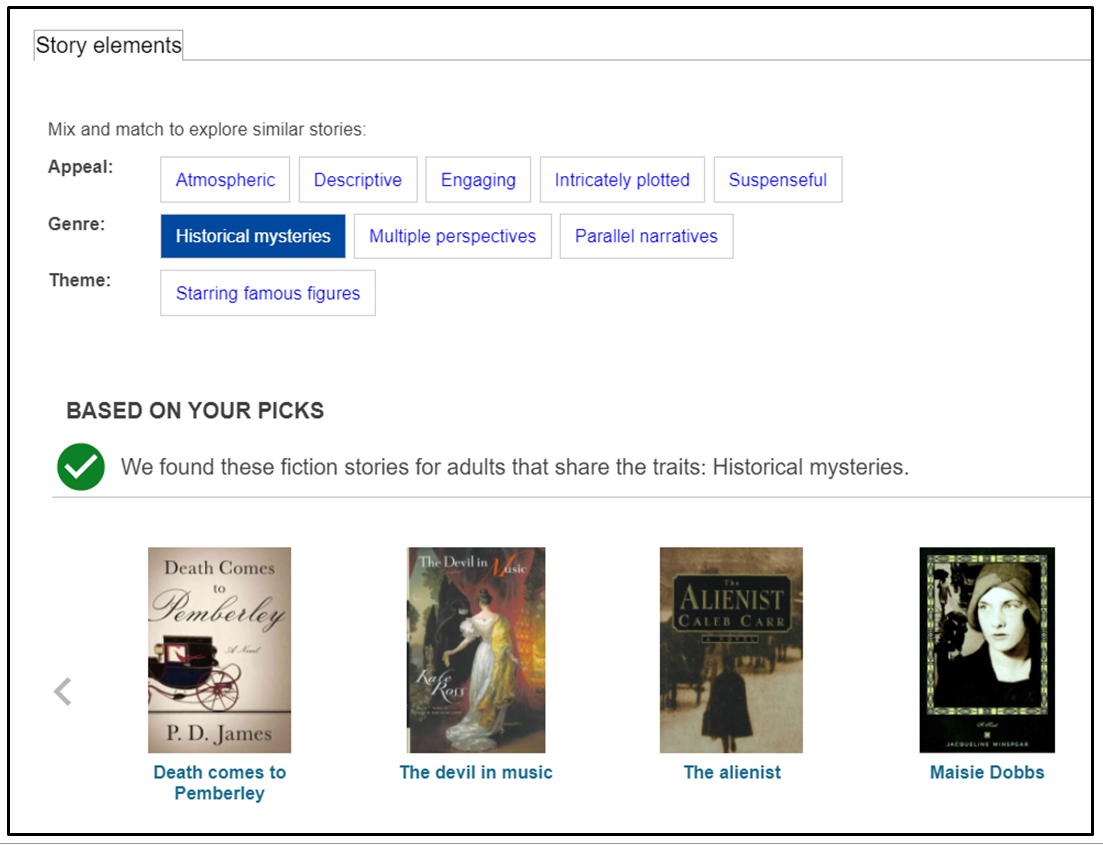This screenshot has width=1103, height=845.
Task: Enable the Descriptive appeal trait
Action: tap(358, 179)
